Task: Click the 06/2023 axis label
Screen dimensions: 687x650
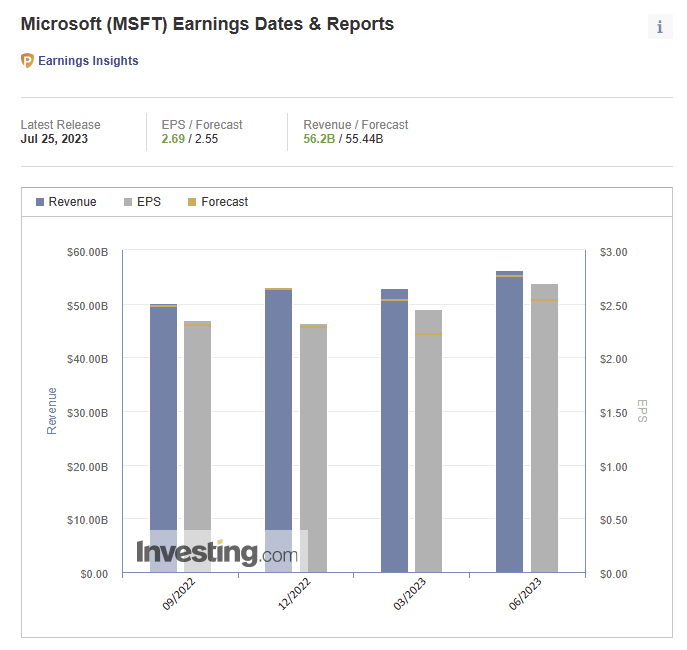Action: (x=525, y=594)
